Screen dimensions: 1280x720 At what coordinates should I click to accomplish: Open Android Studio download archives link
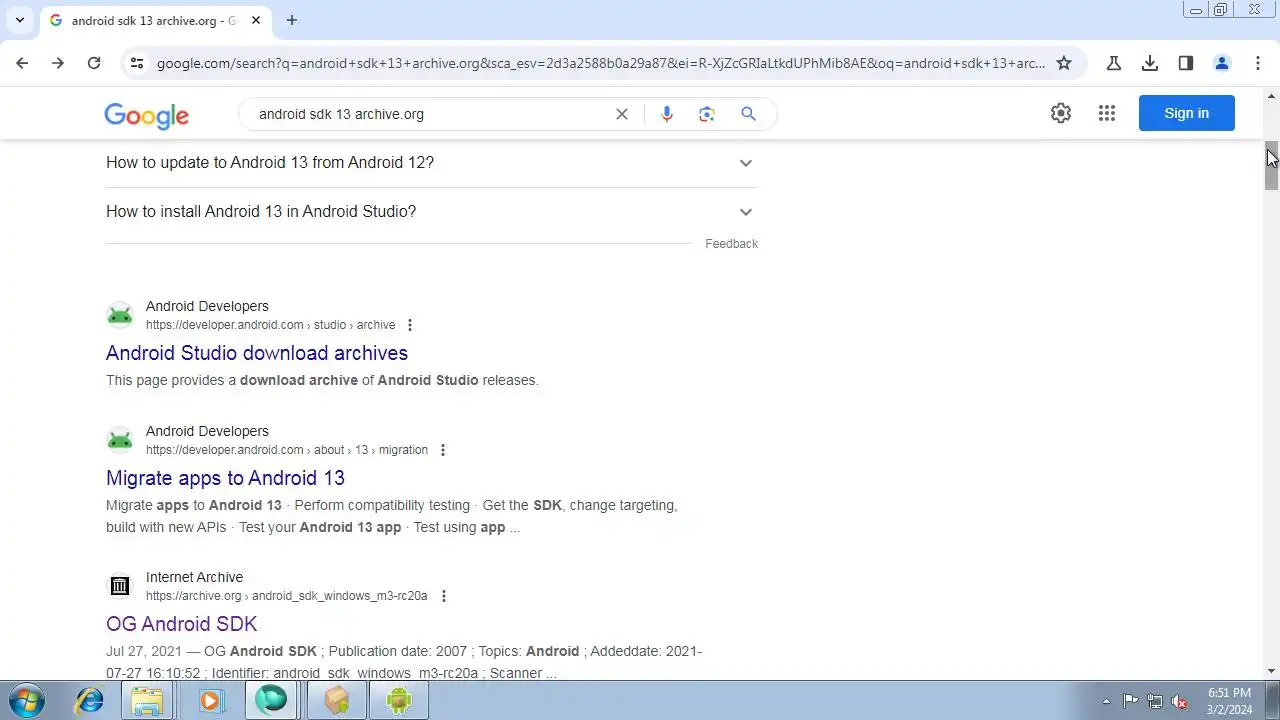257,353
